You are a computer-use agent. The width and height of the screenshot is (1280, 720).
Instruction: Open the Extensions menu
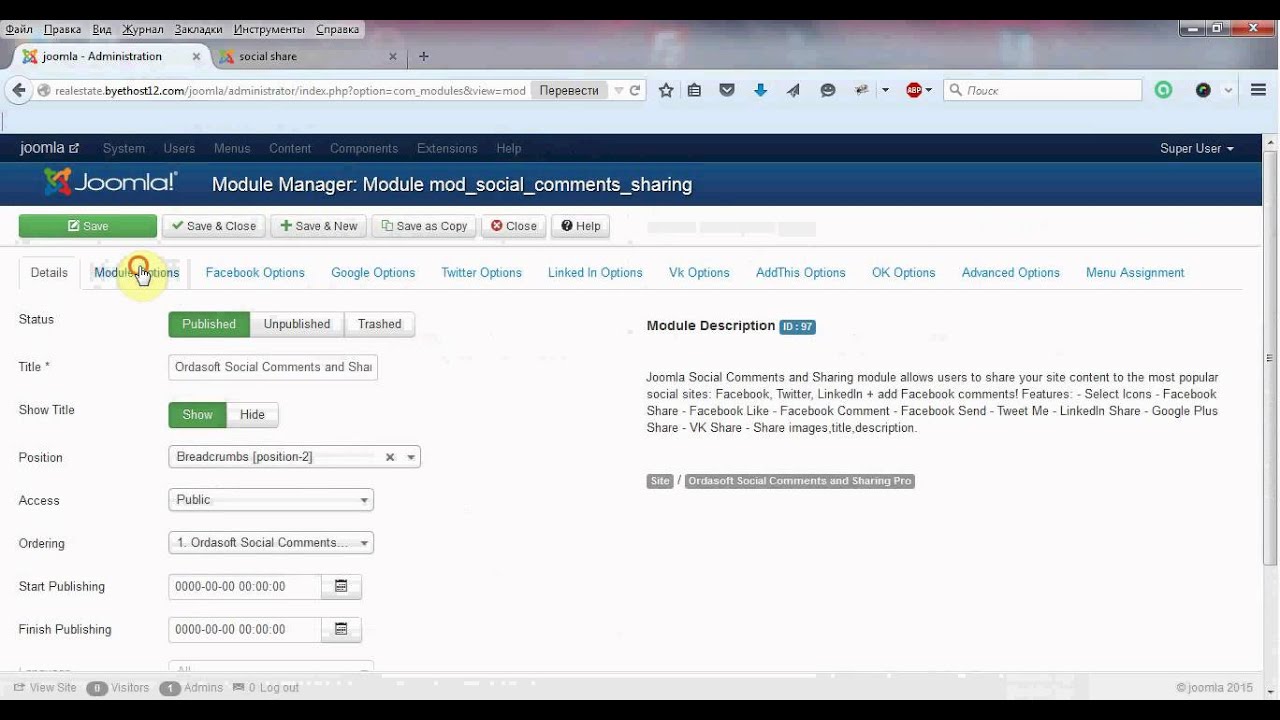coord(447,148)
